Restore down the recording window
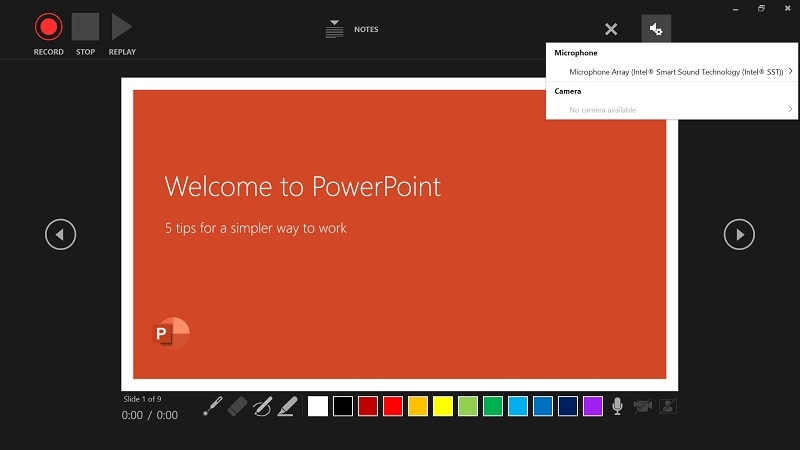Viewport: 800px width, 450px height. coord(761,8)
